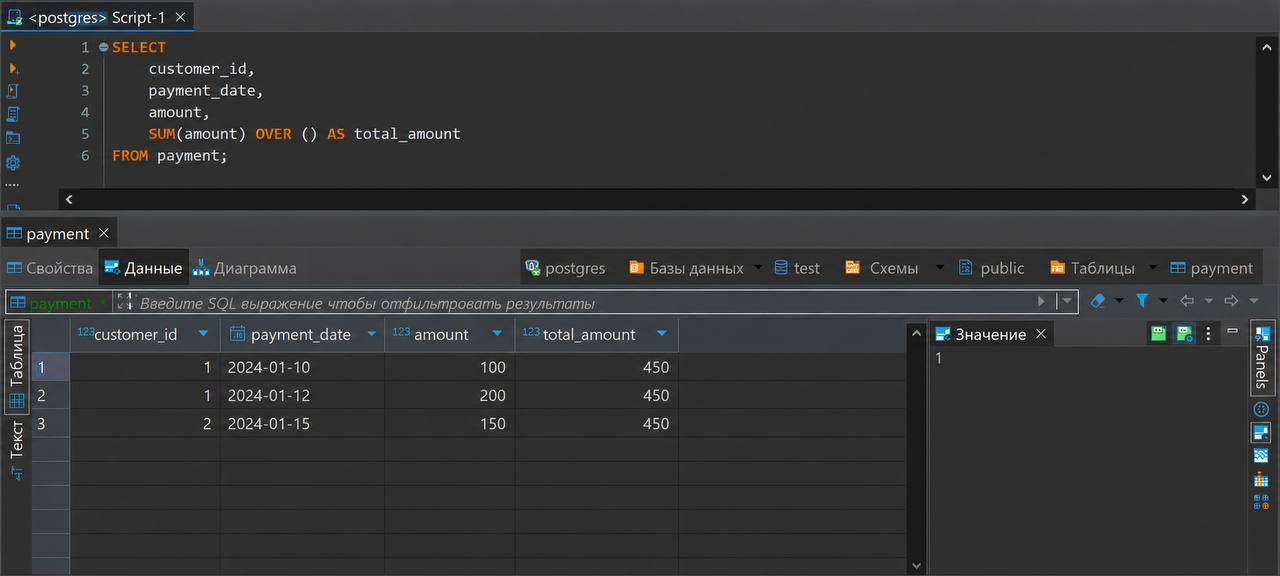
Task: Open the value viewer panel icon
Action: 1261,433
